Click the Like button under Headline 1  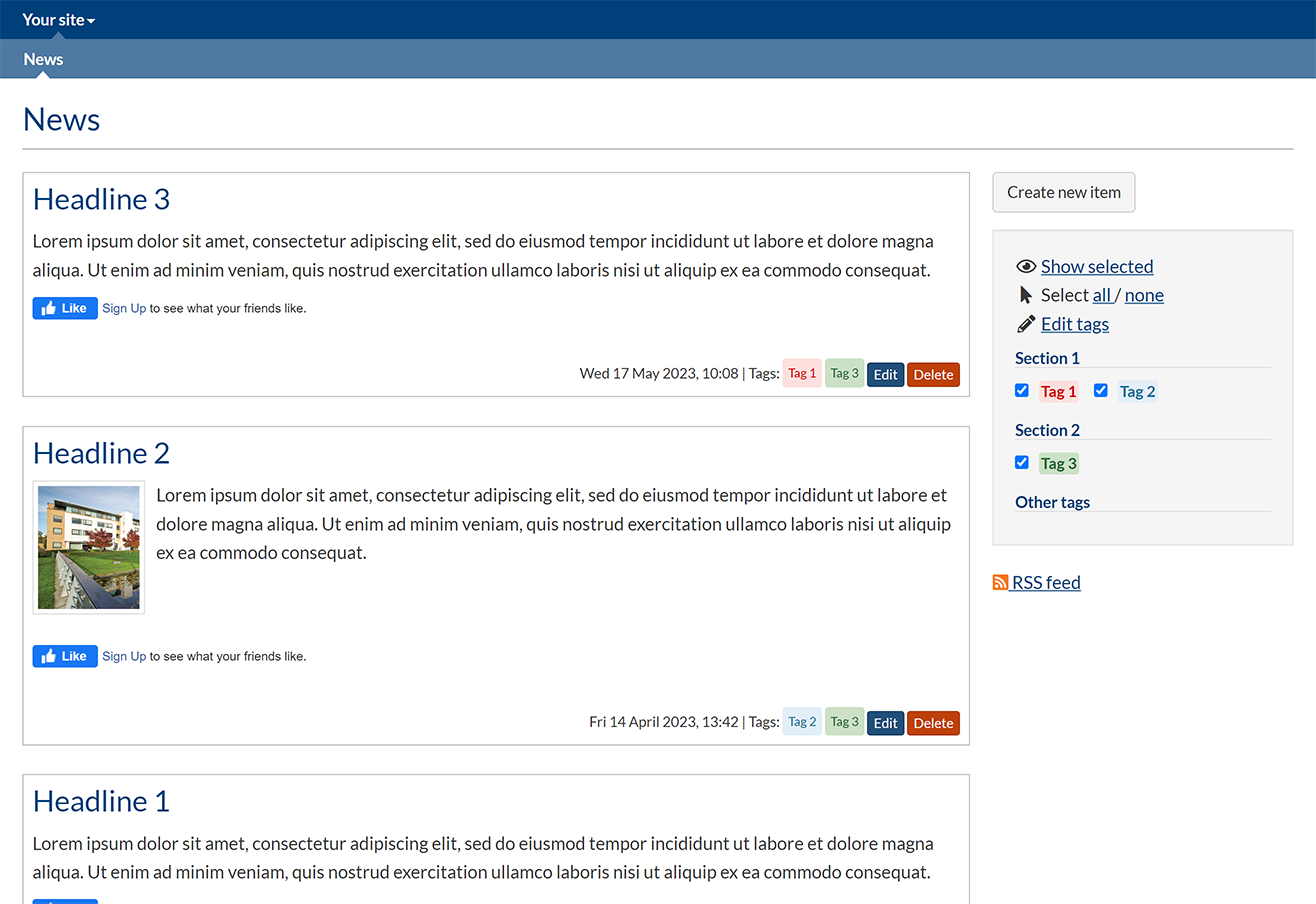coord(64,899)
